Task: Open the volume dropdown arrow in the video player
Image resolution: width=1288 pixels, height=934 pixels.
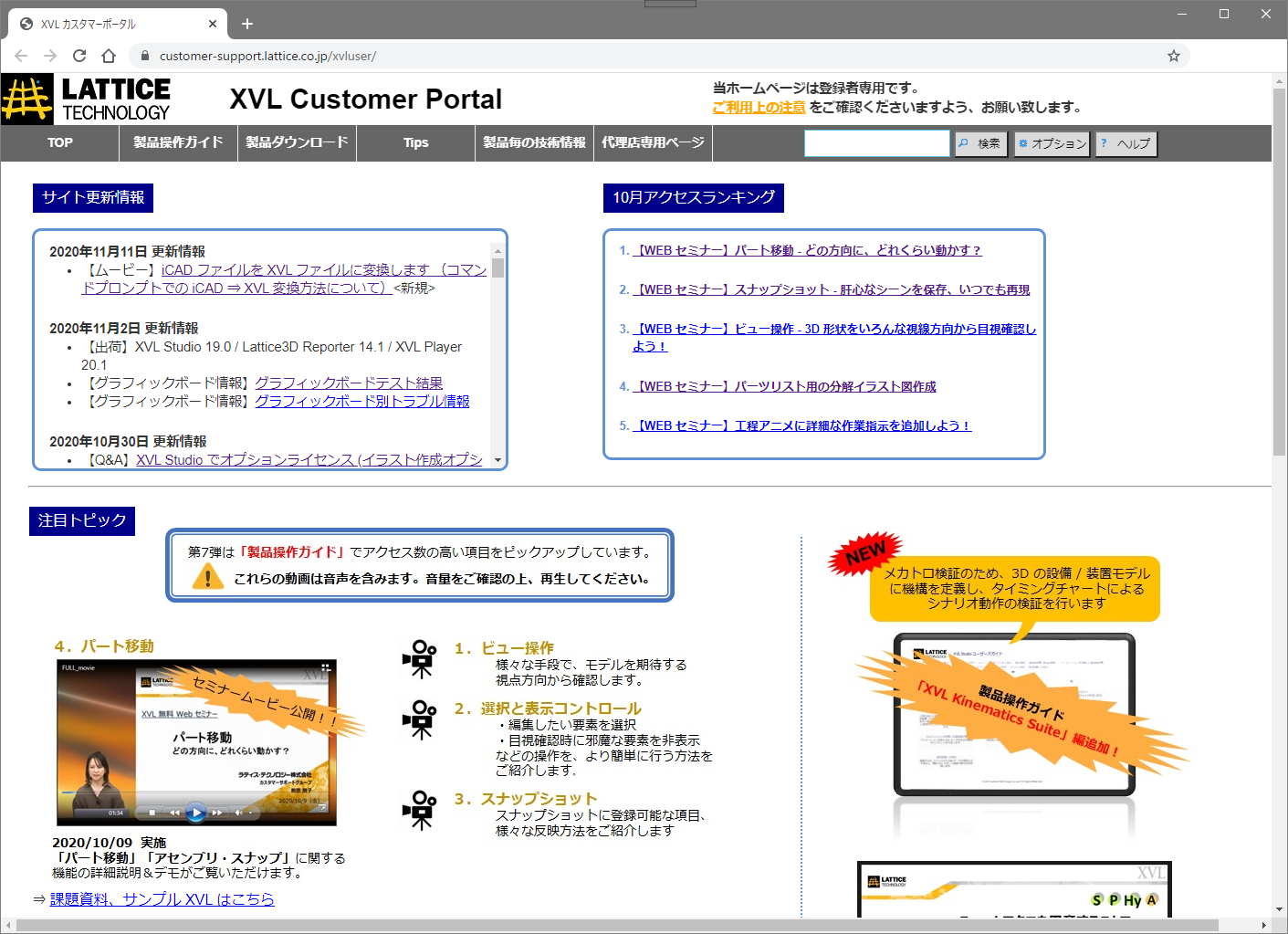Action: coord(250,813)
